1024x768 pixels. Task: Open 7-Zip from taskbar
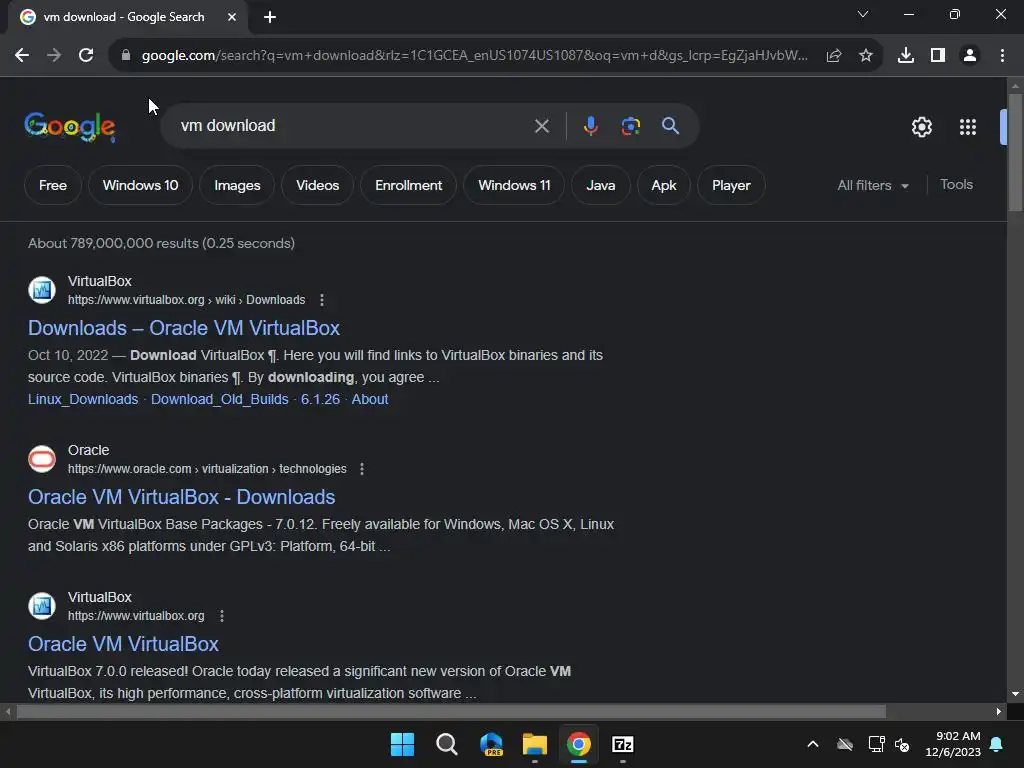point(623,744)
